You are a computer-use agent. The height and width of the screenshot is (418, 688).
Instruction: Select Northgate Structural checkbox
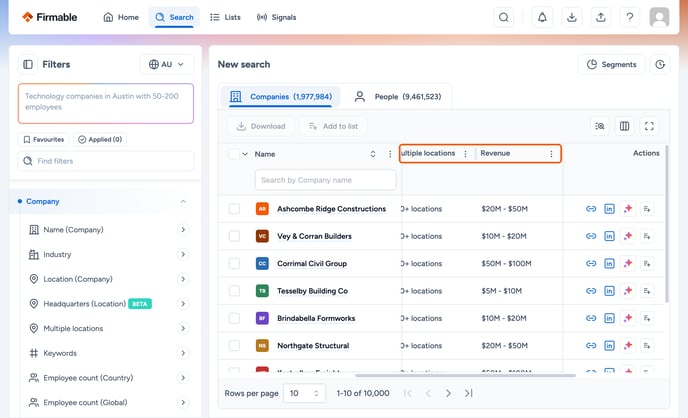pyautogui.click(x=234, y=346)
